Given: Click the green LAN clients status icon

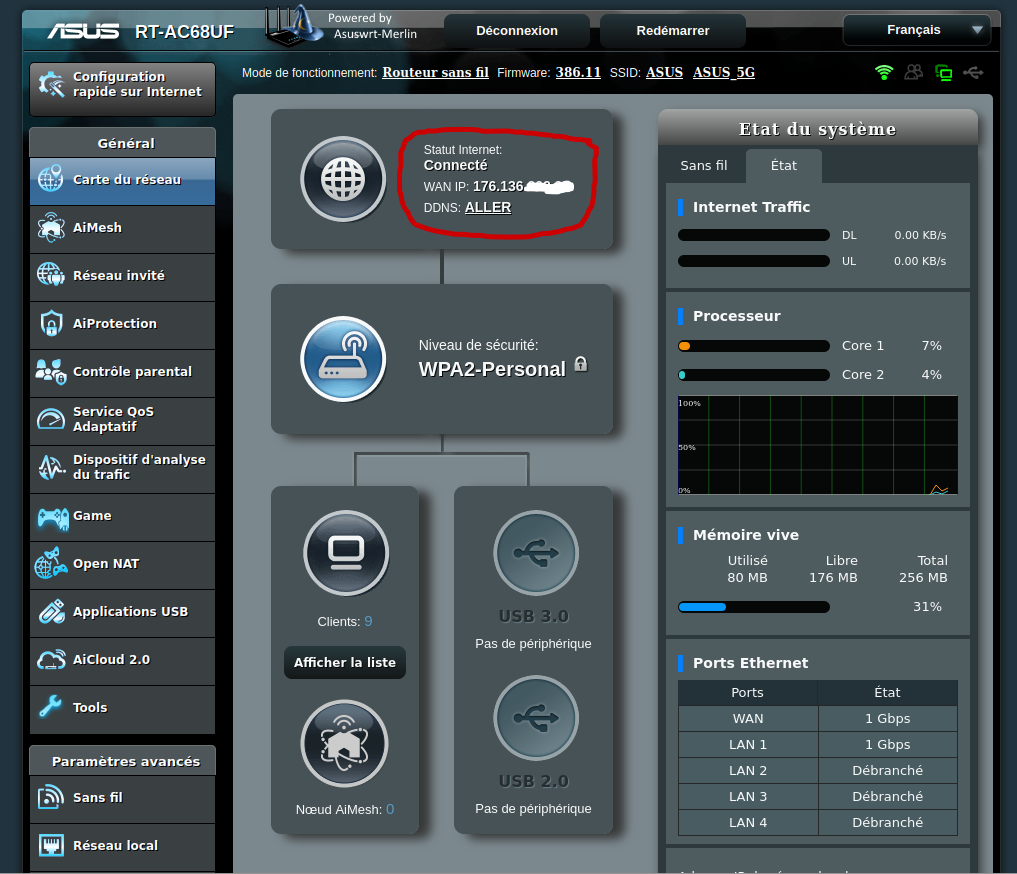Looking at the screenshot, I should [x=943, y=73].
